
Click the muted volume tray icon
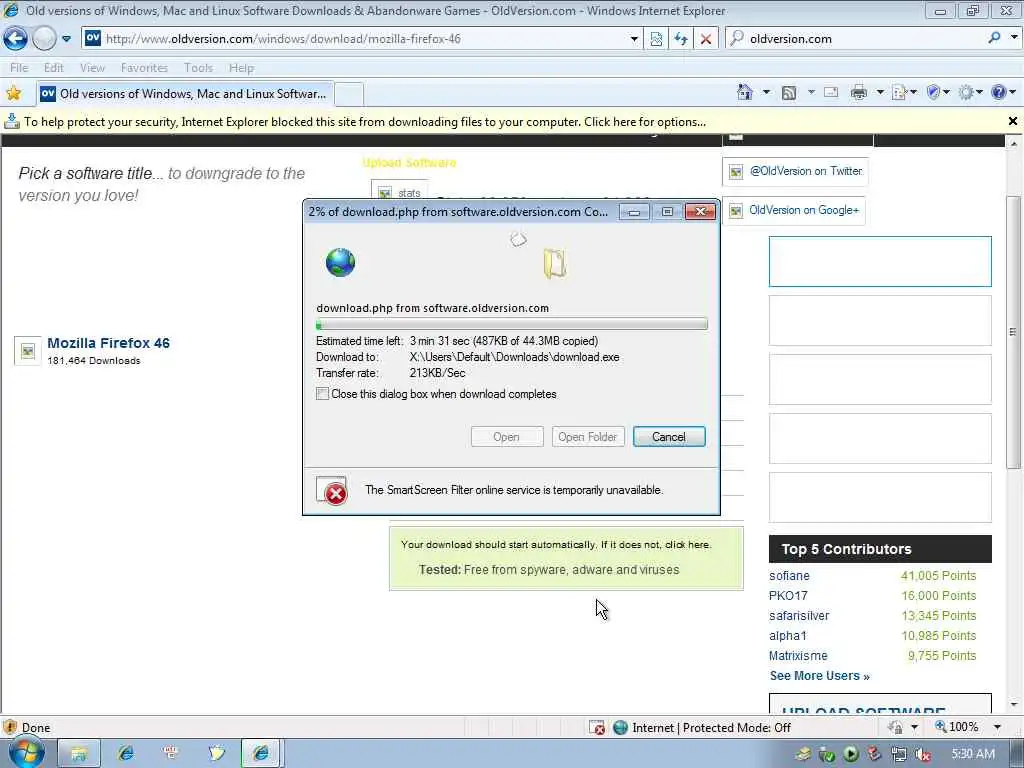(923, 754)
